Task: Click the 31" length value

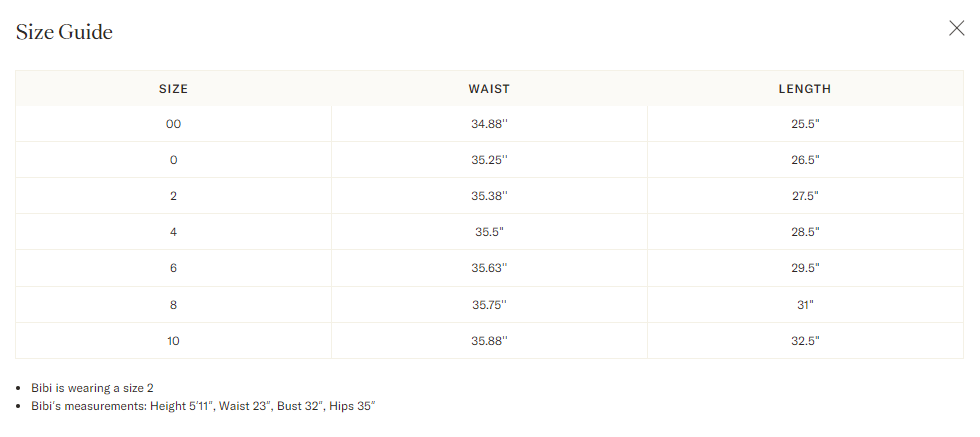Action: click(805, 305)
